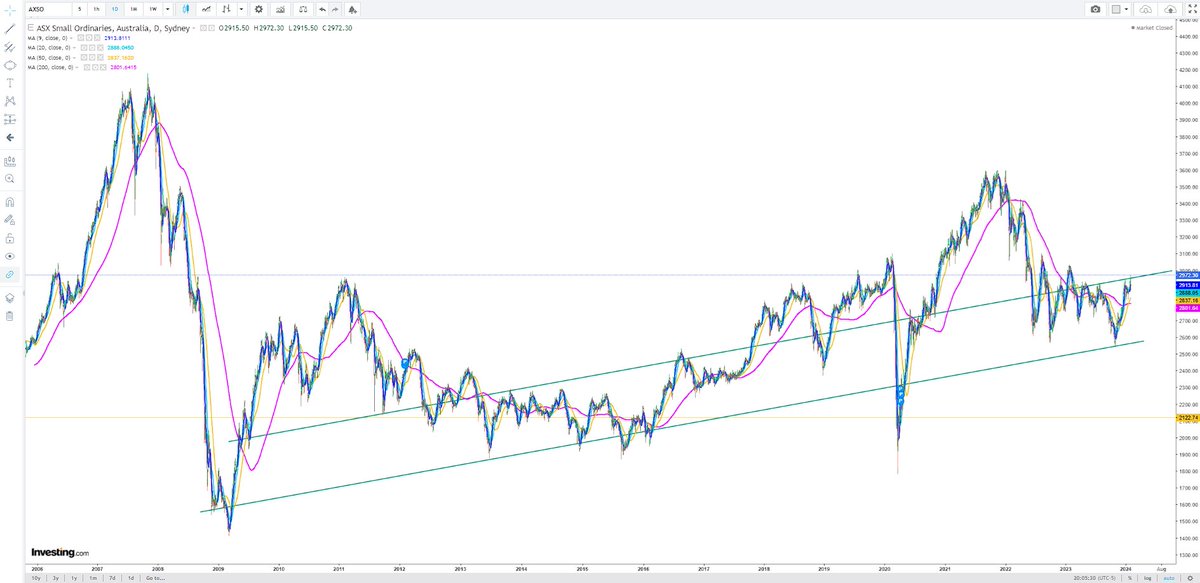Image resolution: width=1200 pixels, height=583 pixels.
Task: Click the Investing.com logo link
Action: click(x=60, y=552)
